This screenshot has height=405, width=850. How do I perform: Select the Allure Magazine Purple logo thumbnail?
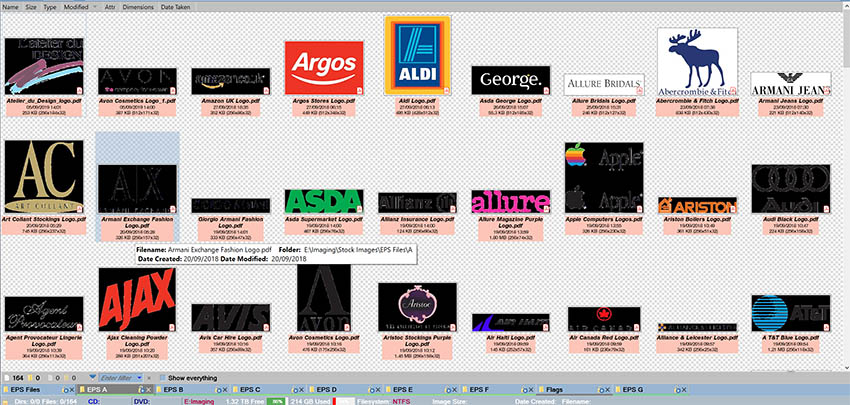click(511, 202)
